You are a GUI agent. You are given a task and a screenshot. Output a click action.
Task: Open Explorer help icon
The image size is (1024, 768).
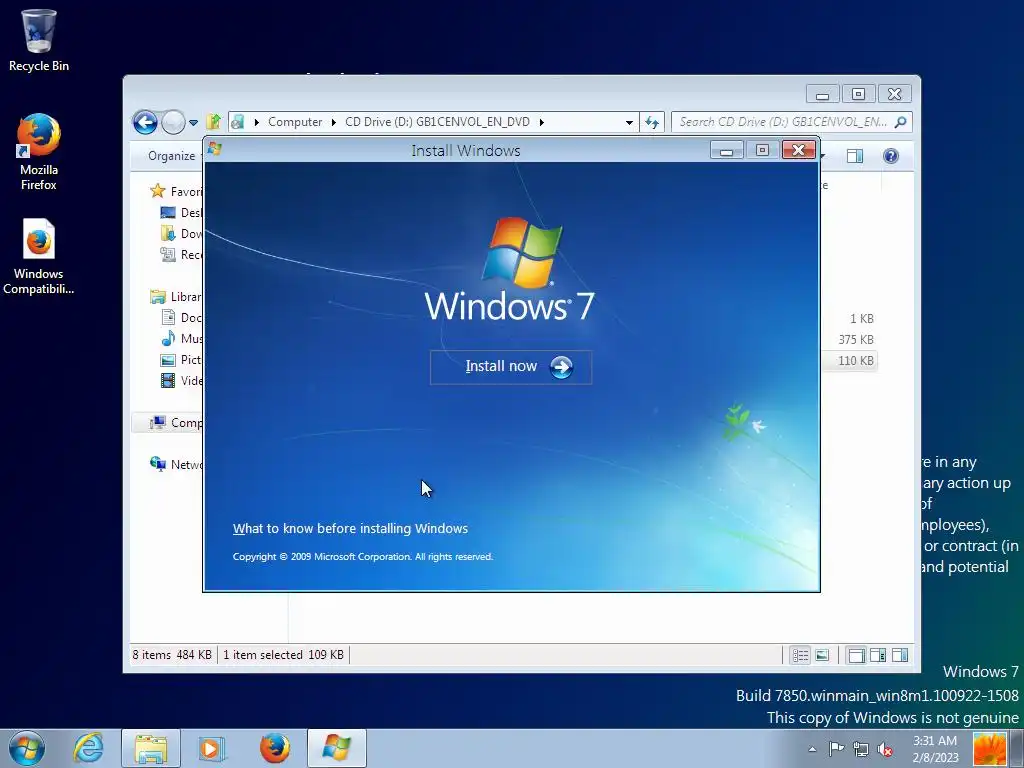891,155
